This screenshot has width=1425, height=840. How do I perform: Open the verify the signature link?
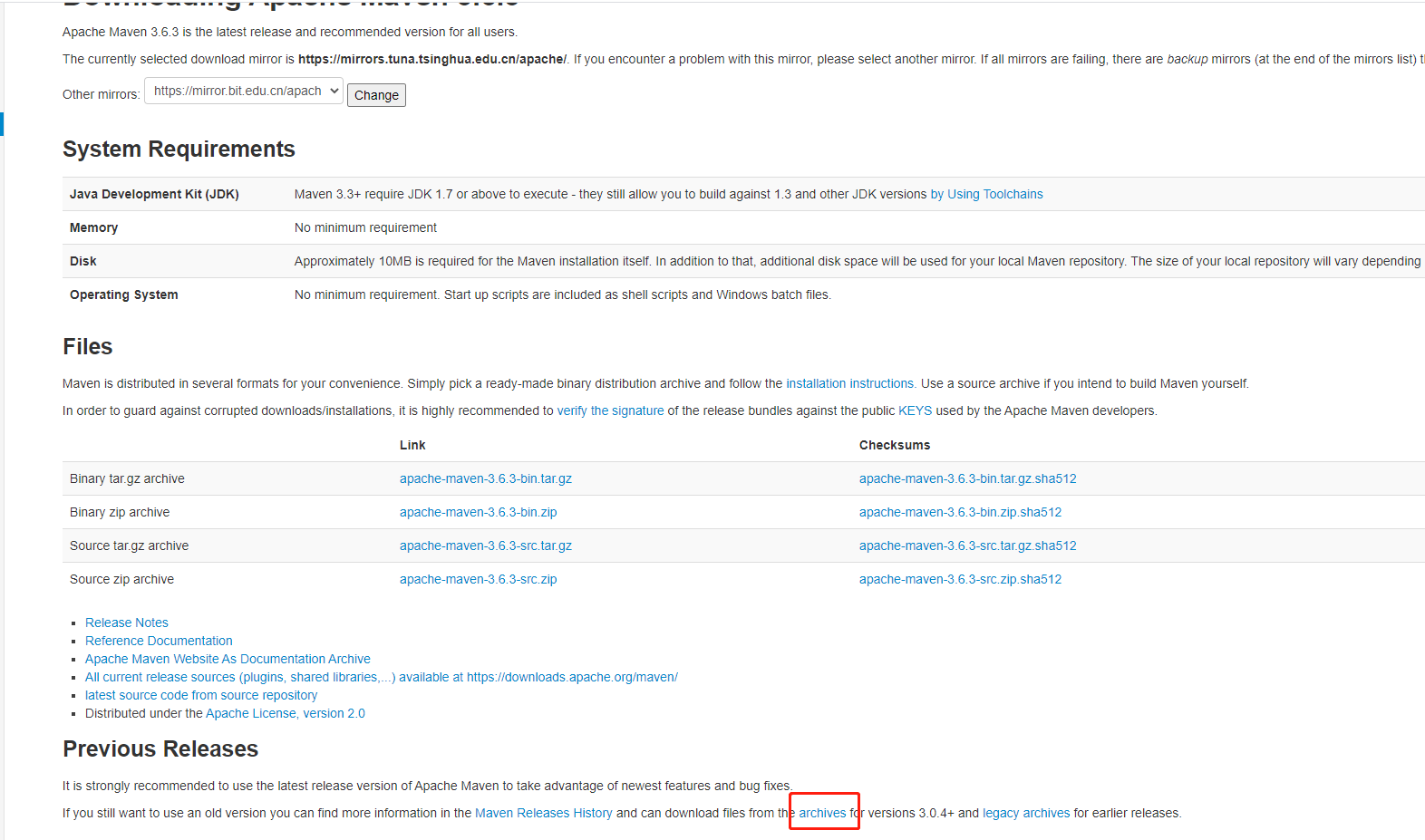(610, 410)
